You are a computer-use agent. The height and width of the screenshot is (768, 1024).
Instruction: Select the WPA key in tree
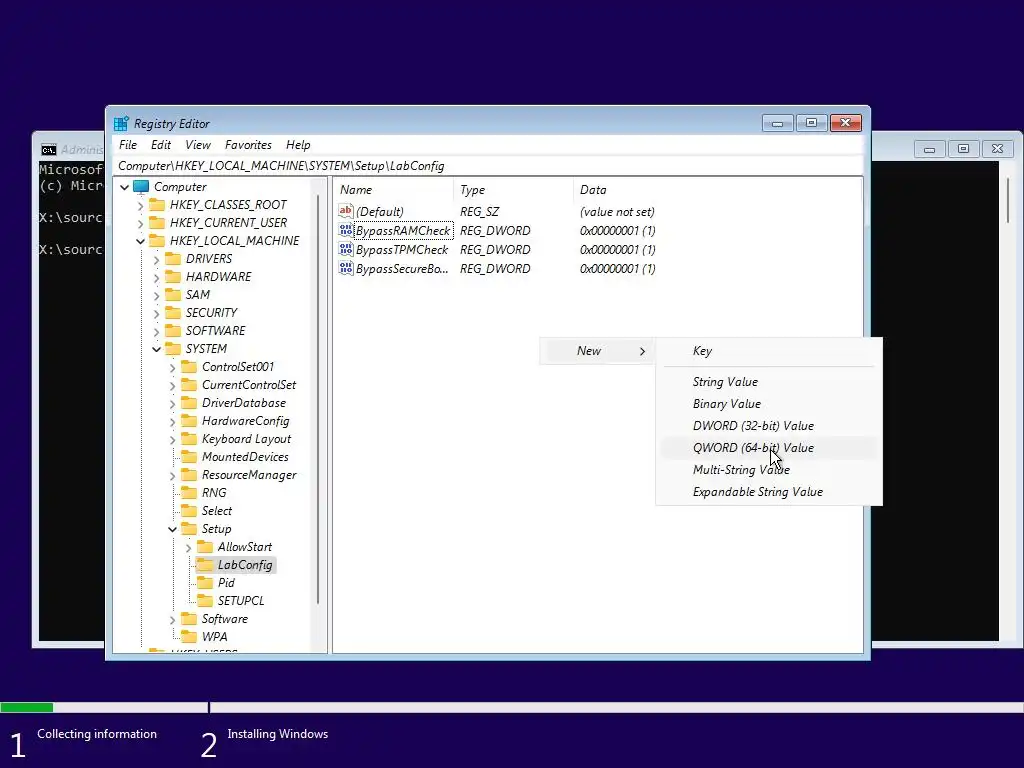[x=214, y=637]
